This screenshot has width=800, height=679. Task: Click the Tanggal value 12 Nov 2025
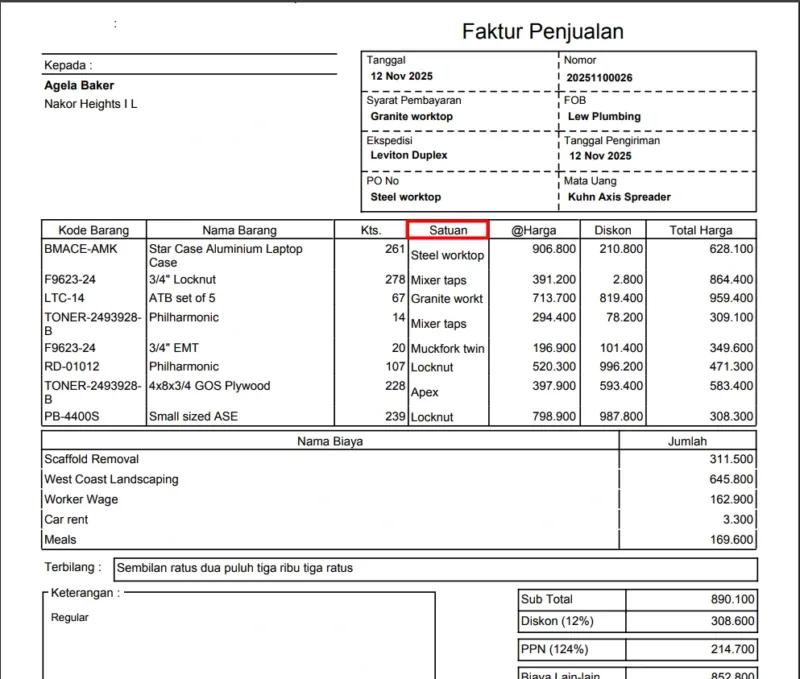click(x=402, y=76)
